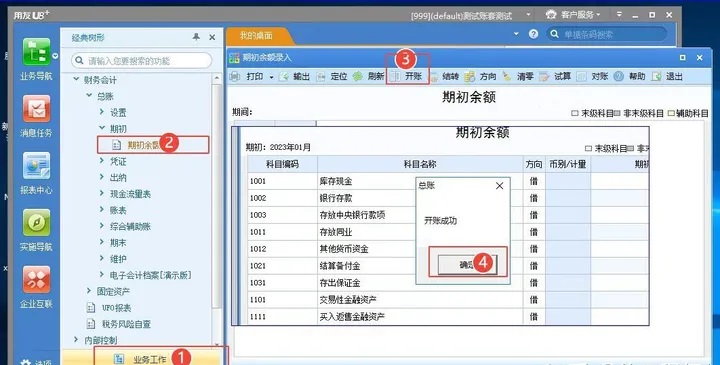Open 实施导航 in the left sidebar
Screen dimensions: 720x365
[x=36, y=230]
